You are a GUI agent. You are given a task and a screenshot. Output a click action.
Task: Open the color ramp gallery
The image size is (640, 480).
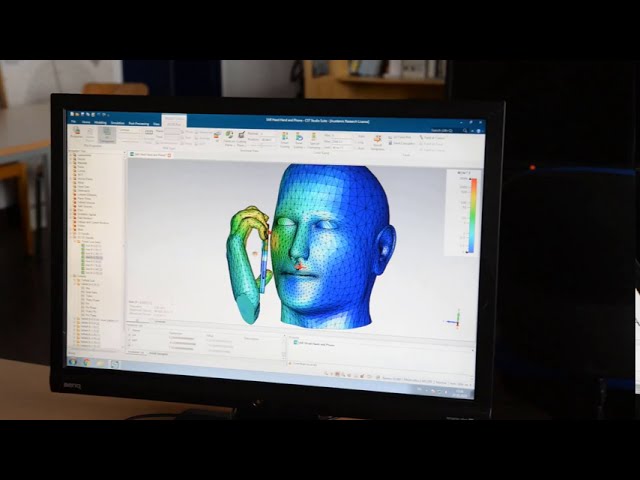pyautogui.click(x=299, y=140)
